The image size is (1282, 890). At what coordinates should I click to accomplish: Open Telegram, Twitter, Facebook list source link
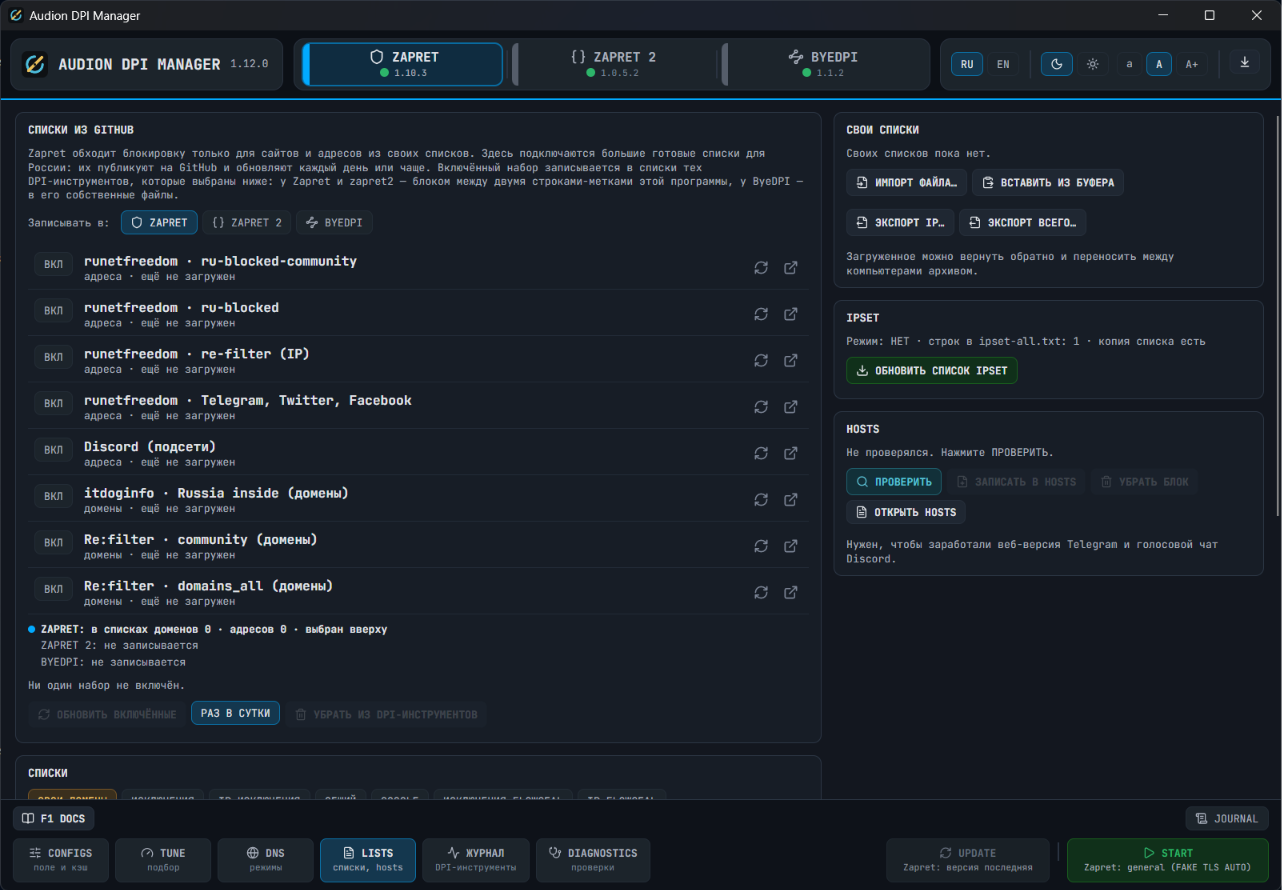click(x=791, y=407)
